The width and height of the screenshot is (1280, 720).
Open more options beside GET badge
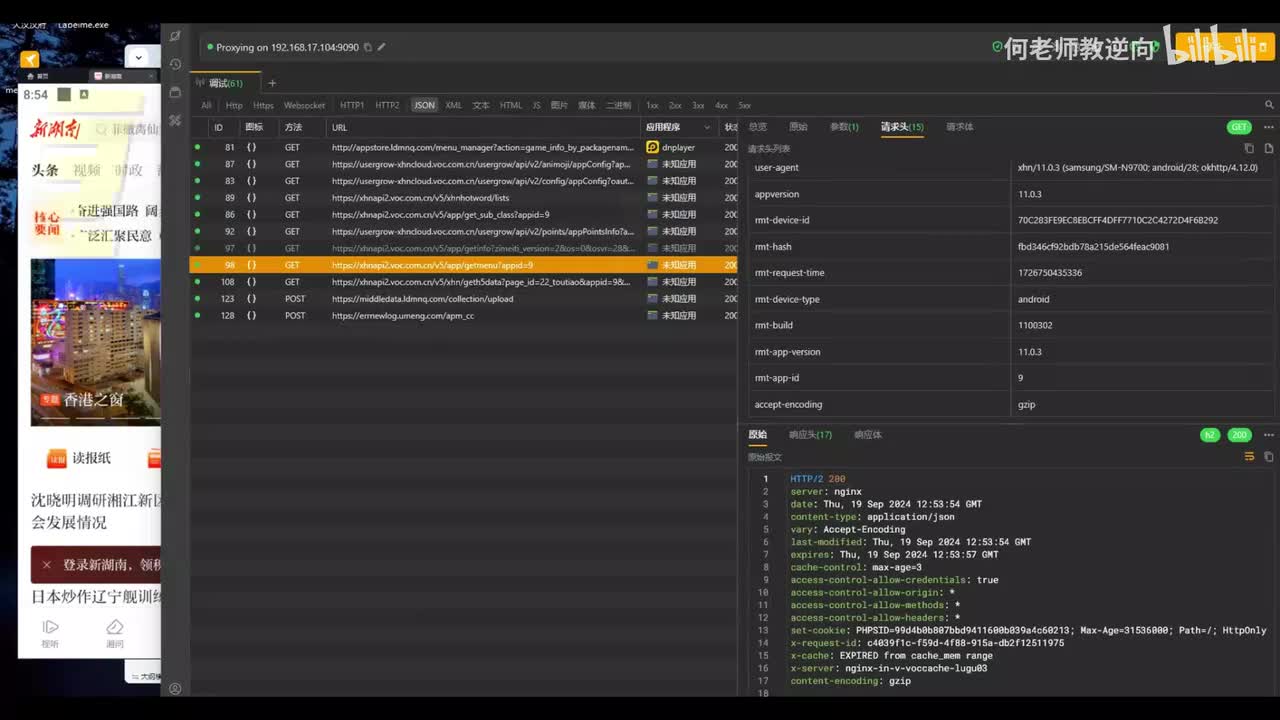1269,127
